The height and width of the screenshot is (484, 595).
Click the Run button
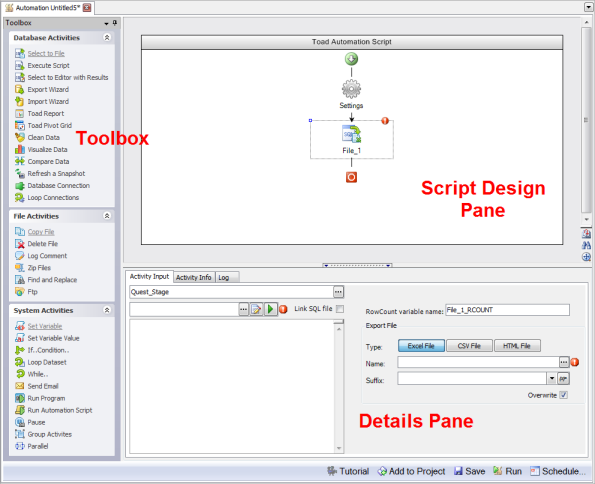[507, 471]
